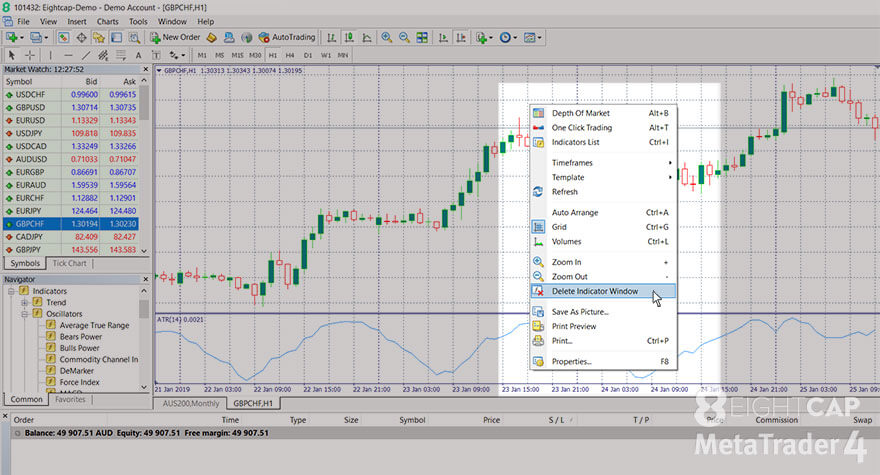Viewport: 880px width, 475px height.
Task: Toggle the Data Window crosshair-target icon
Action: 81,38
